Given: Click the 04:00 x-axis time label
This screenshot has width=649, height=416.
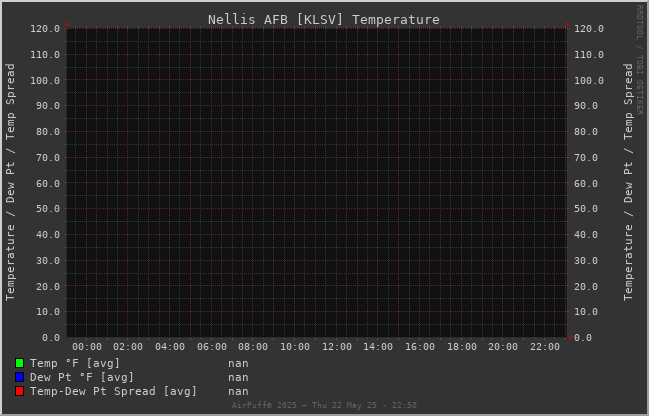Looking at the screenshot, I should point(170,347).
